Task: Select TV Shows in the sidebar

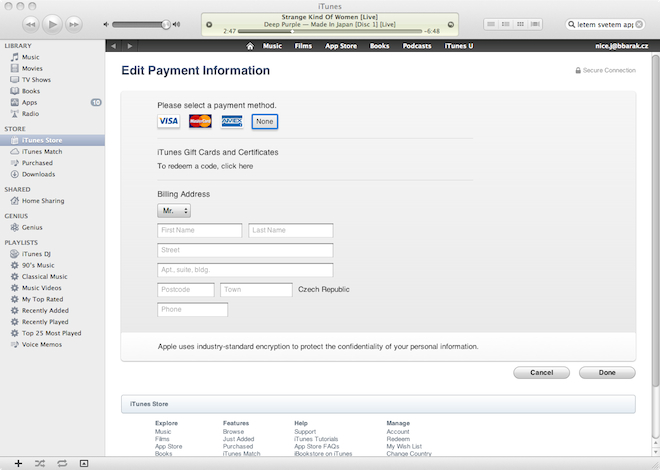Action: [52, 80]
